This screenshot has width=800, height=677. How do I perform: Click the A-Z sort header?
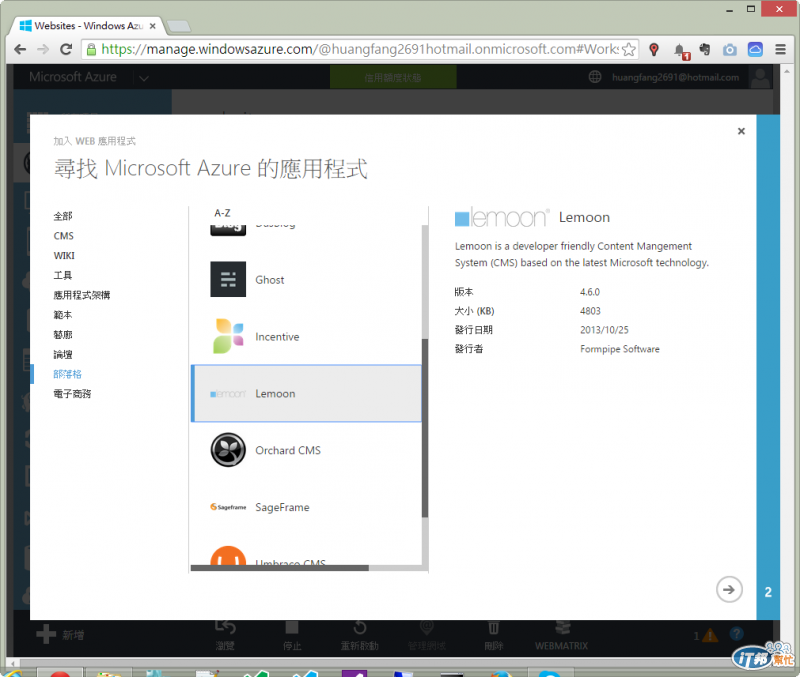click(x=222, y=213)
